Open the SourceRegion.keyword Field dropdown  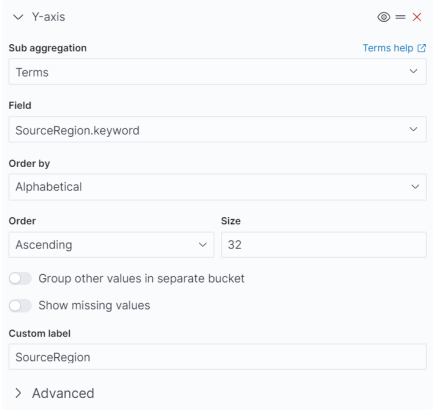(217, 129)
